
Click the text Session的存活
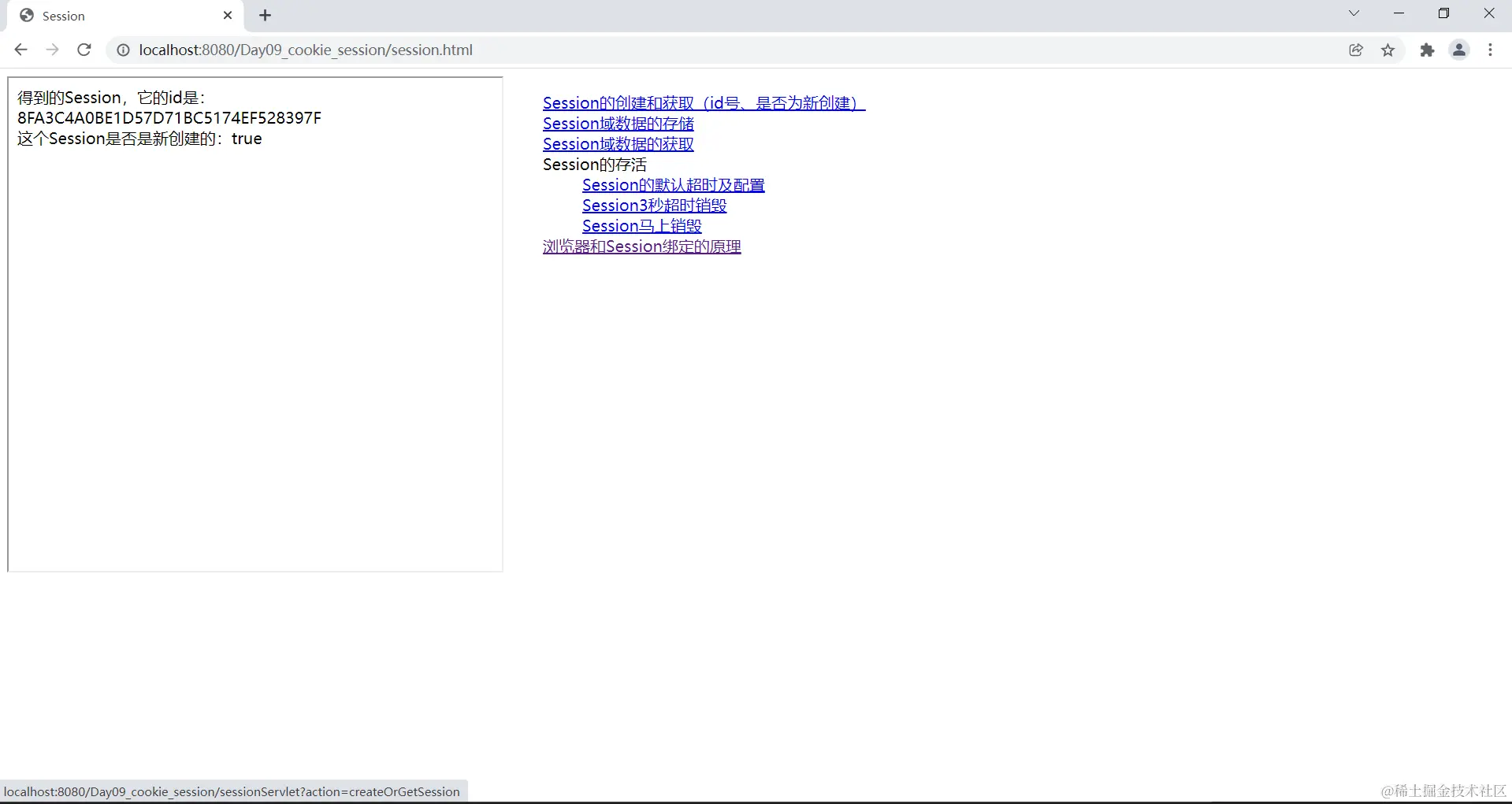pyautogui.click(x=595, y=165)
